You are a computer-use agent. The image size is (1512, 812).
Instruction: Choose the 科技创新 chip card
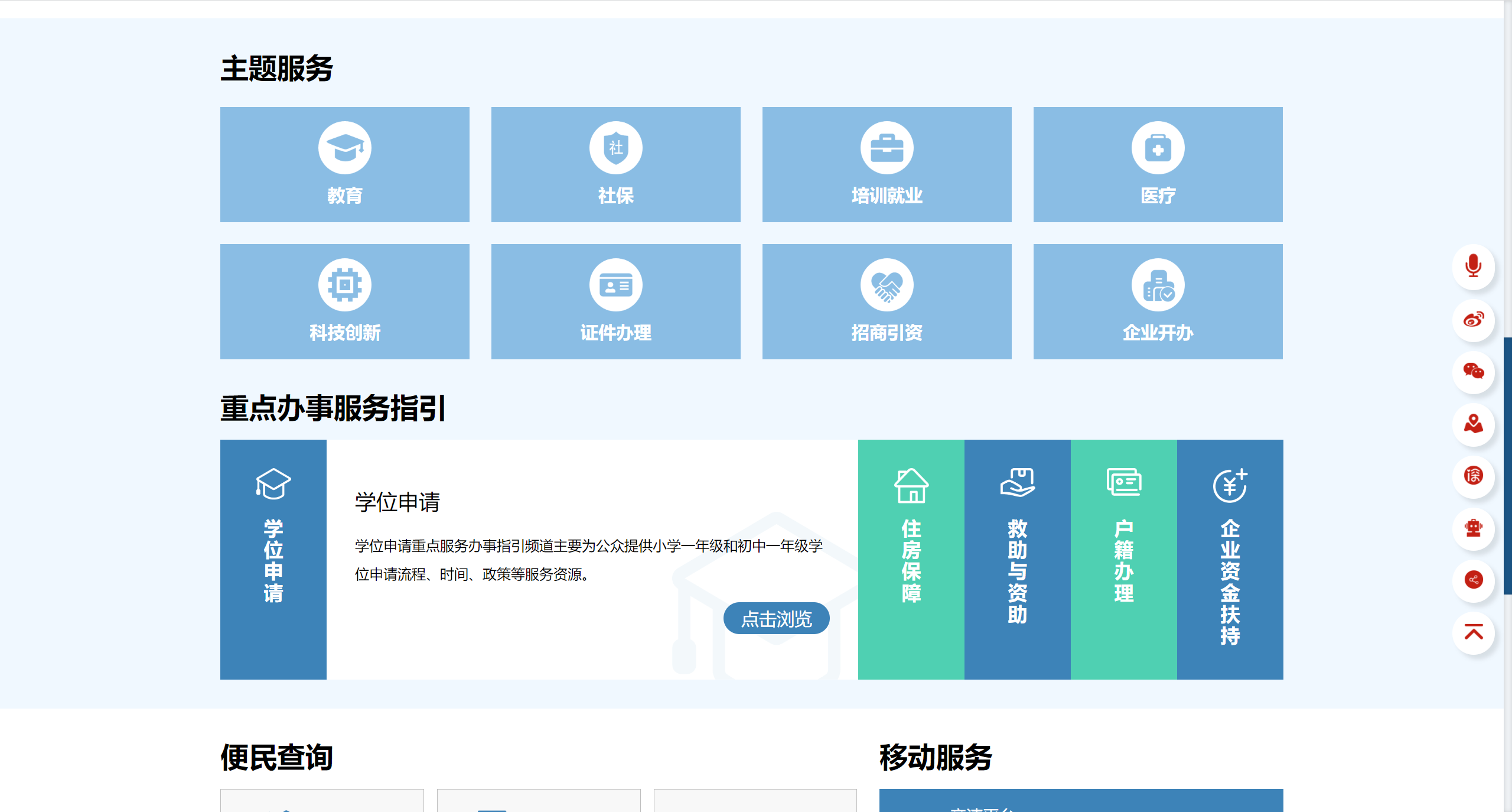click(344, 301)
